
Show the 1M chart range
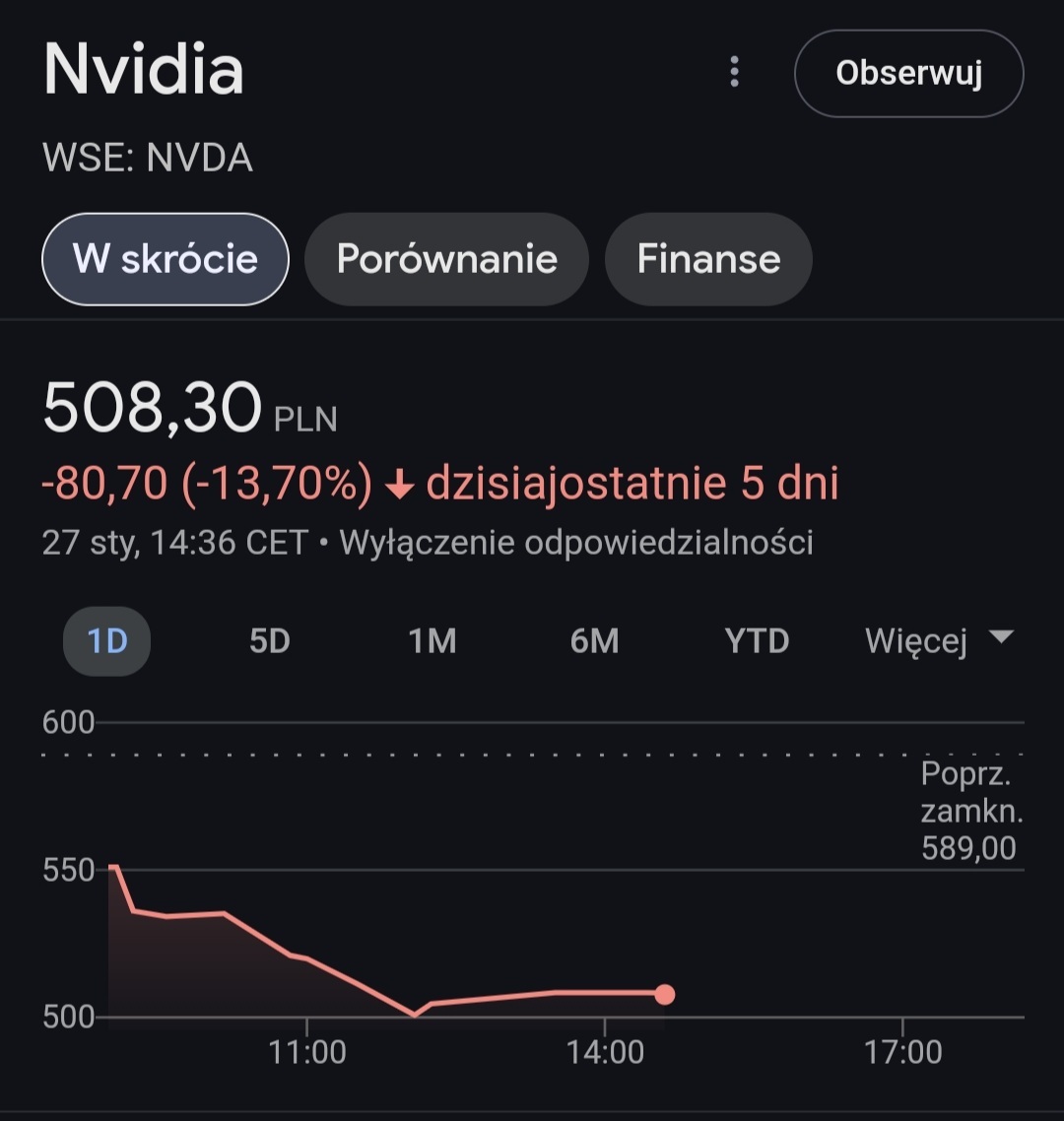click(432, 641)
